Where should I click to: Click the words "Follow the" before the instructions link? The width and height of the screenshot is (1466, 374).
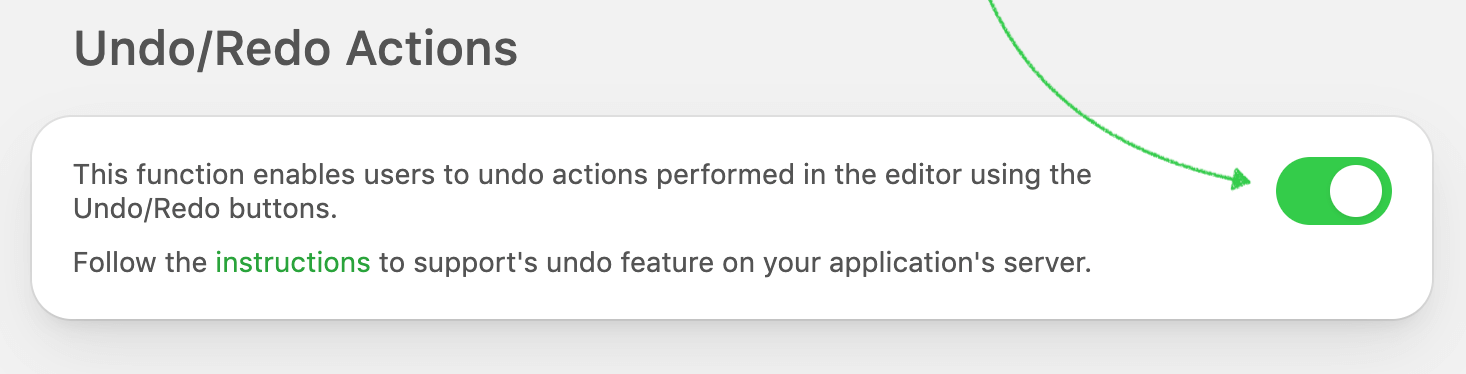tap(140, 264)
